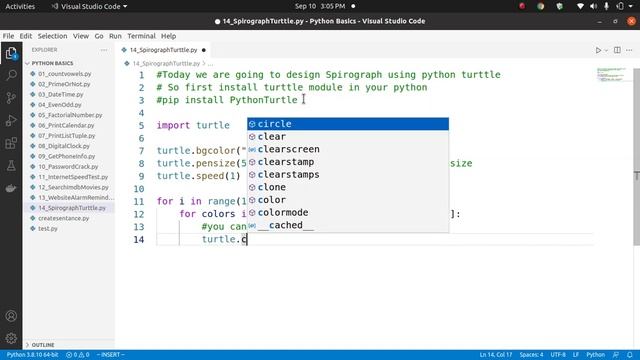
Task: Open Explorer panel More Actions ellipsis
Action: click(x=104, y=50)
